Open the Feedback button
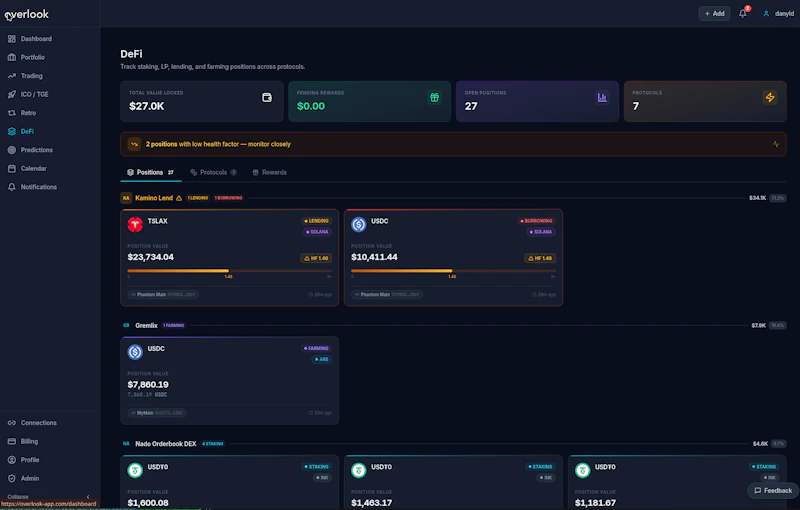This screenshot has height=510, width=800. pos(773,491)
